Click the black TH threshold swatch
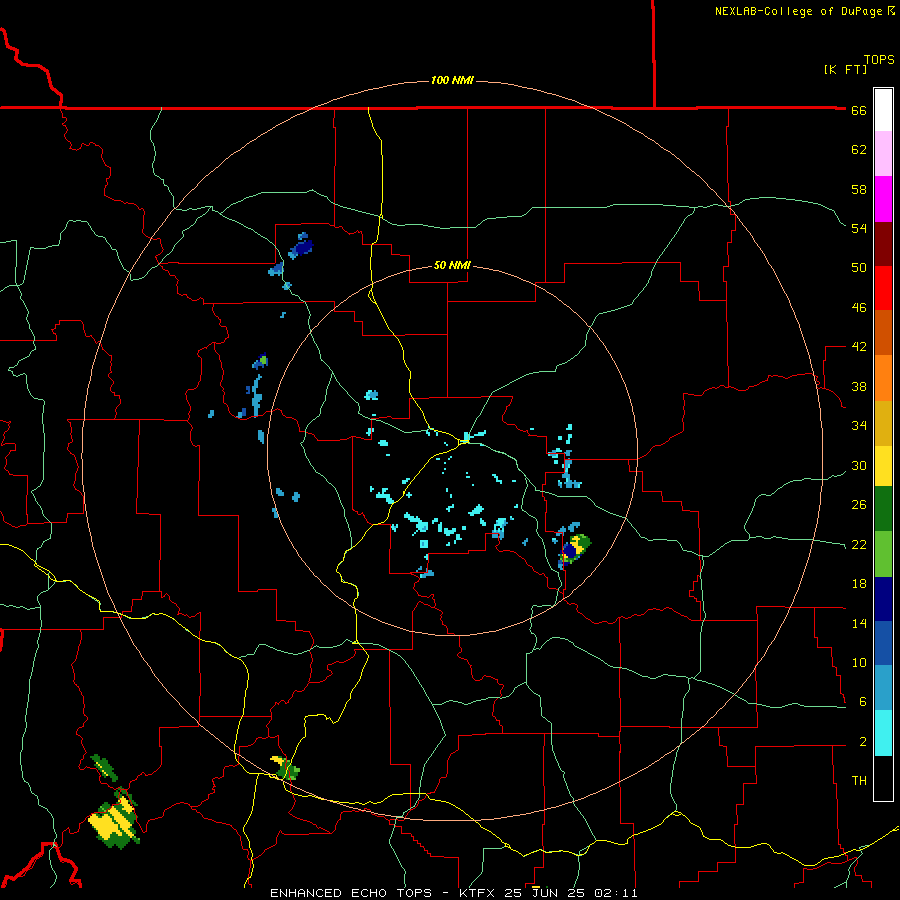 [x=883, y=778]
